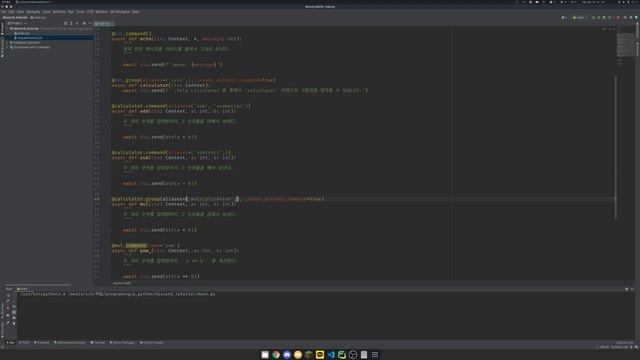Click Collapse All in Project panel toolbar

77,24
